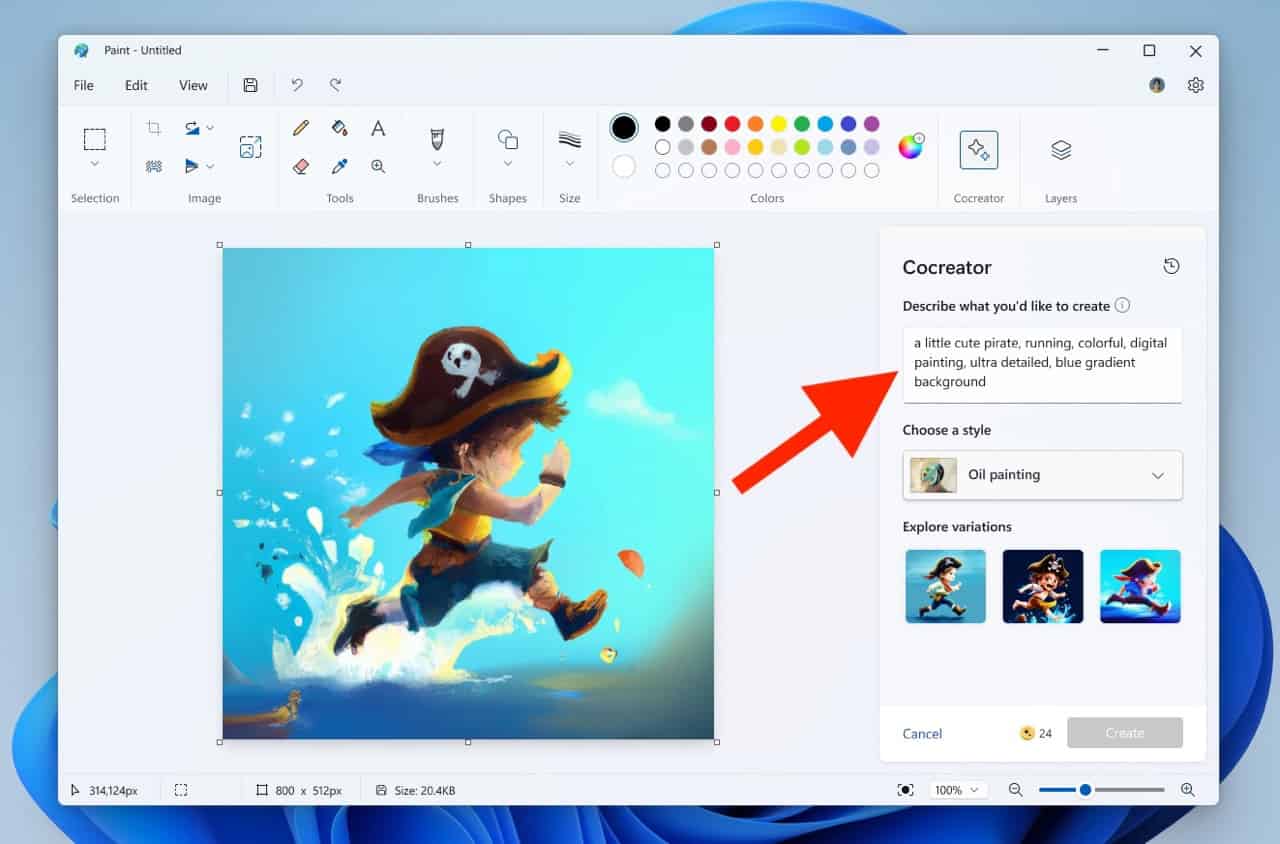Undo the last action

[x=296, y=85]
